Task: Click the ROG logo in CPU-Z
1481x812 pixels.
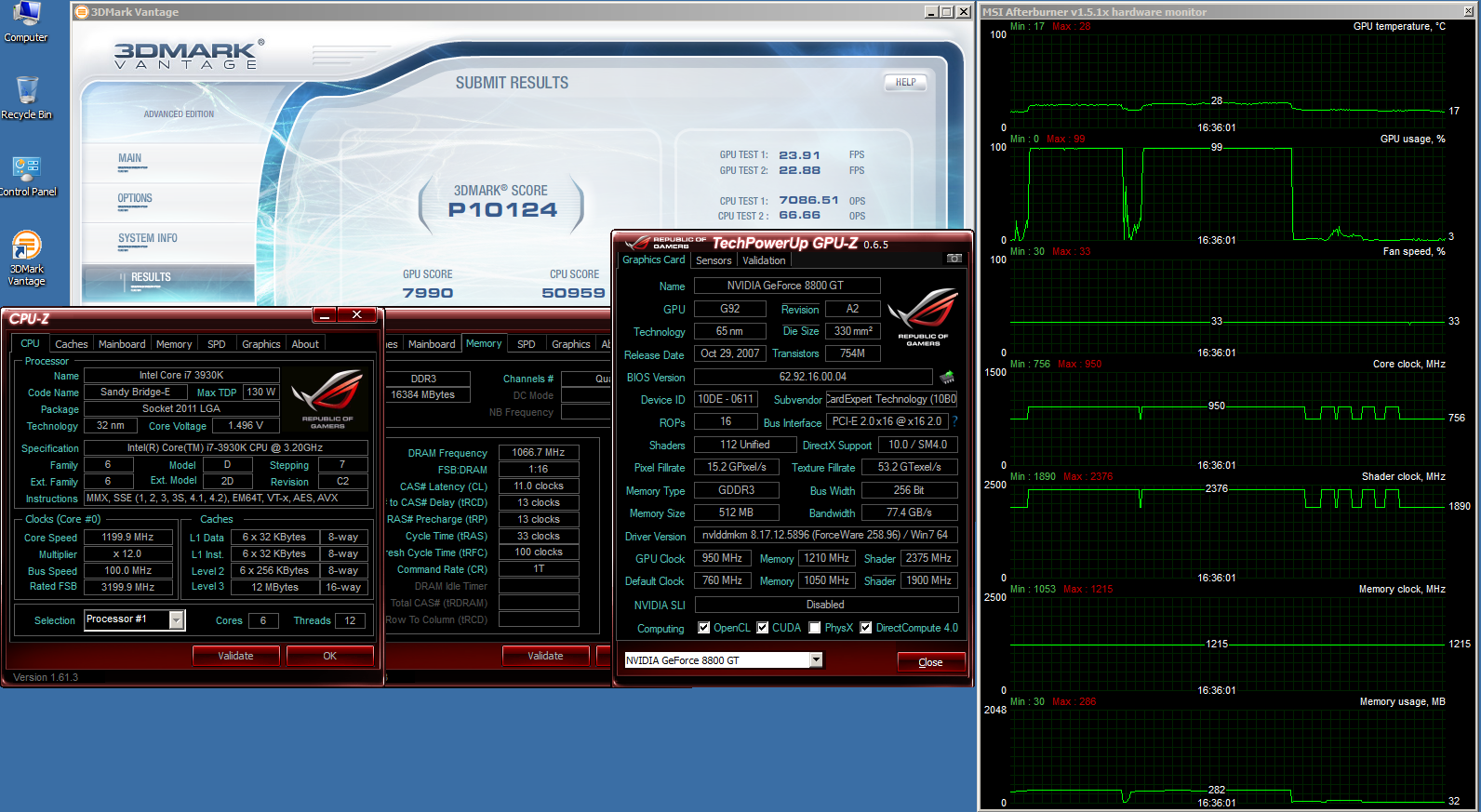Action: 327,398
